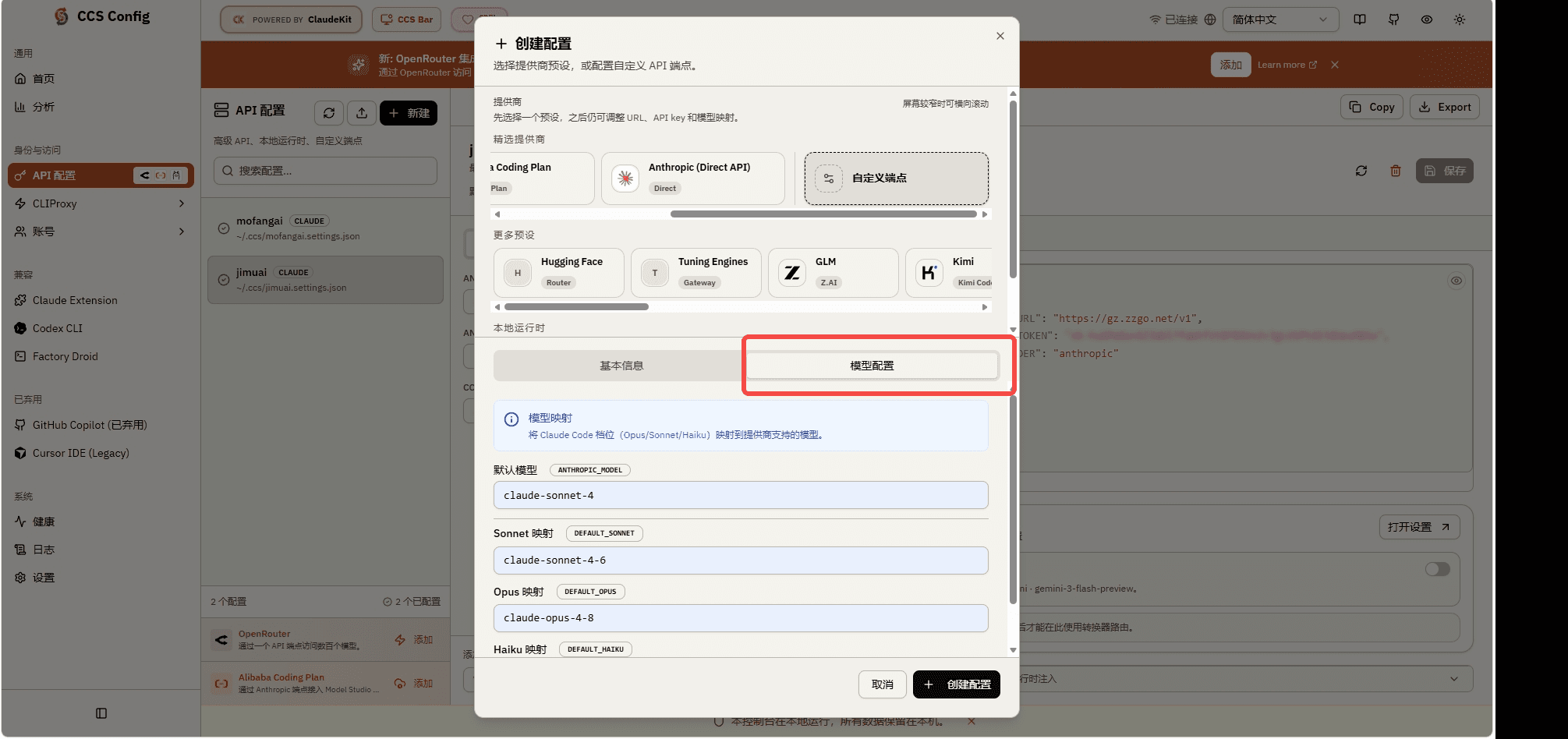Click the Sonnet 映射 input field

pyautogui.click(x=741, y=560)
